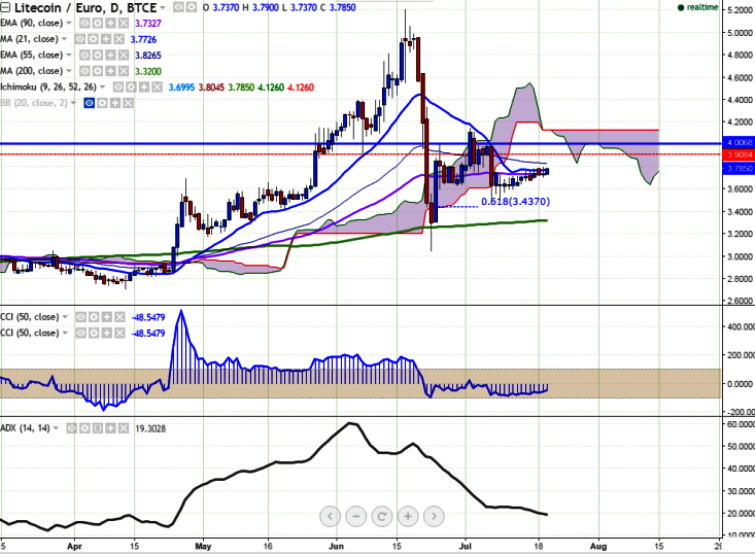
Task: Expand the EMA (55, close) dropdown arrow
Action: (69, 55)
